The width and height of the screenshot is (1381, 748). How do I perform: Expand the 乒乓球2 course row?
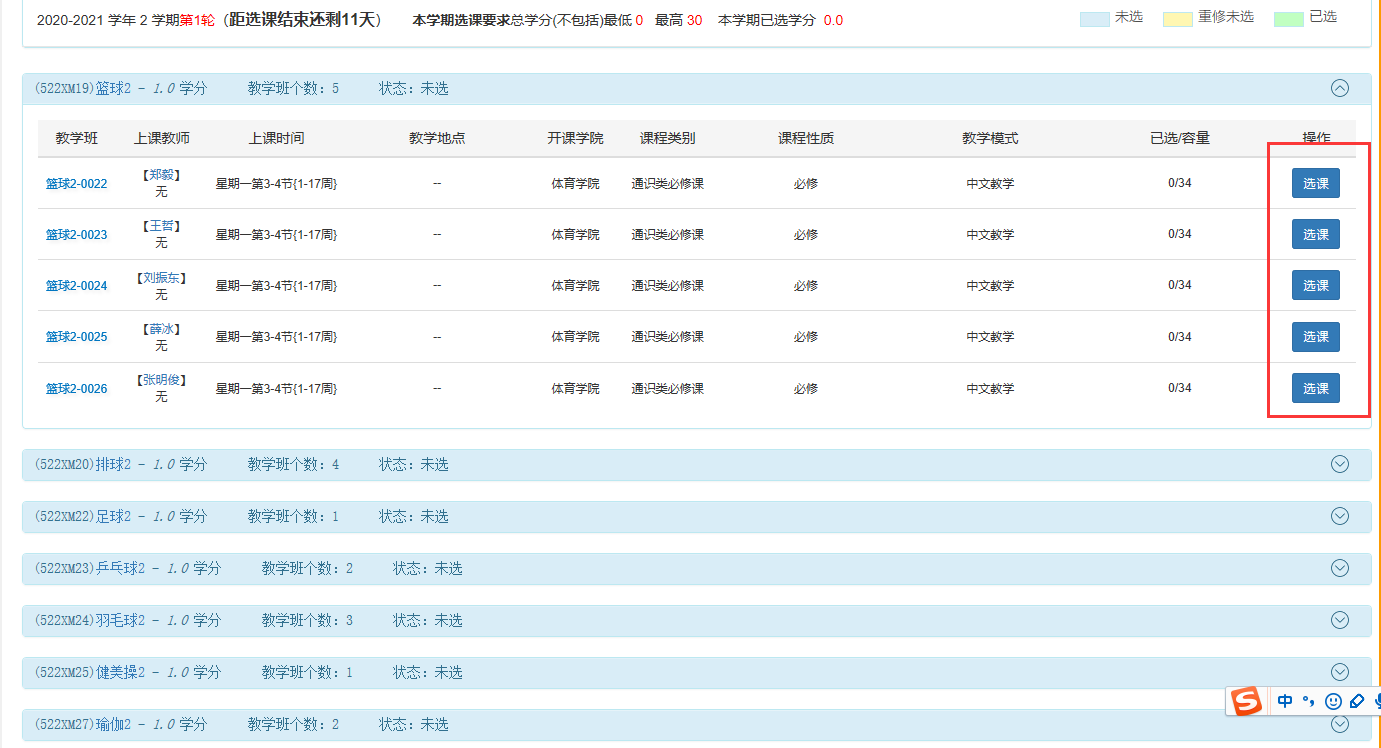tap(1340, 568)
